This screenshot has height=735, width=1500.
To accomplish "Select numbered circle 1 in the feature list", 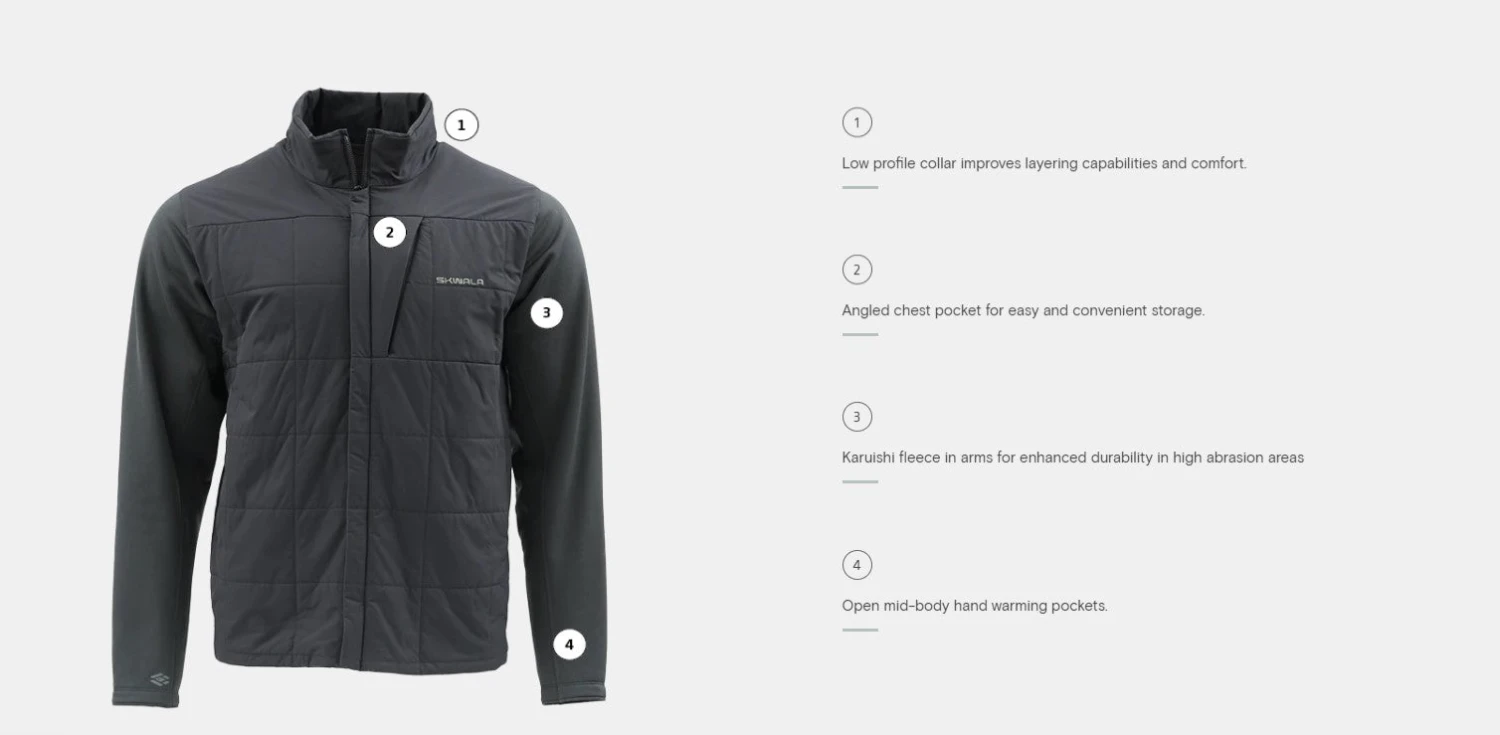I will (x=857, y=123).
